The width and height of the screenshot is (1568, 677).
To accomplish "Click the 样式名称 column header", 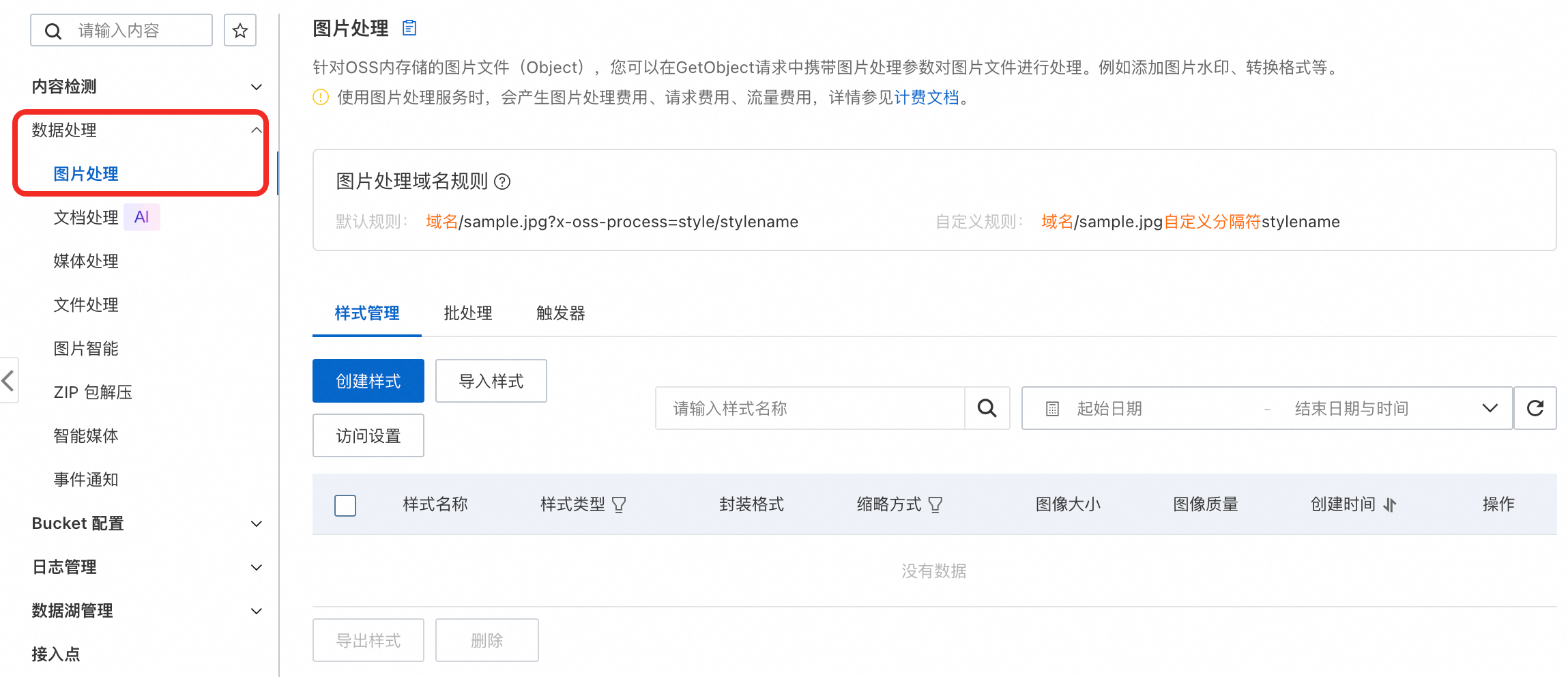I will click(435, 504).
